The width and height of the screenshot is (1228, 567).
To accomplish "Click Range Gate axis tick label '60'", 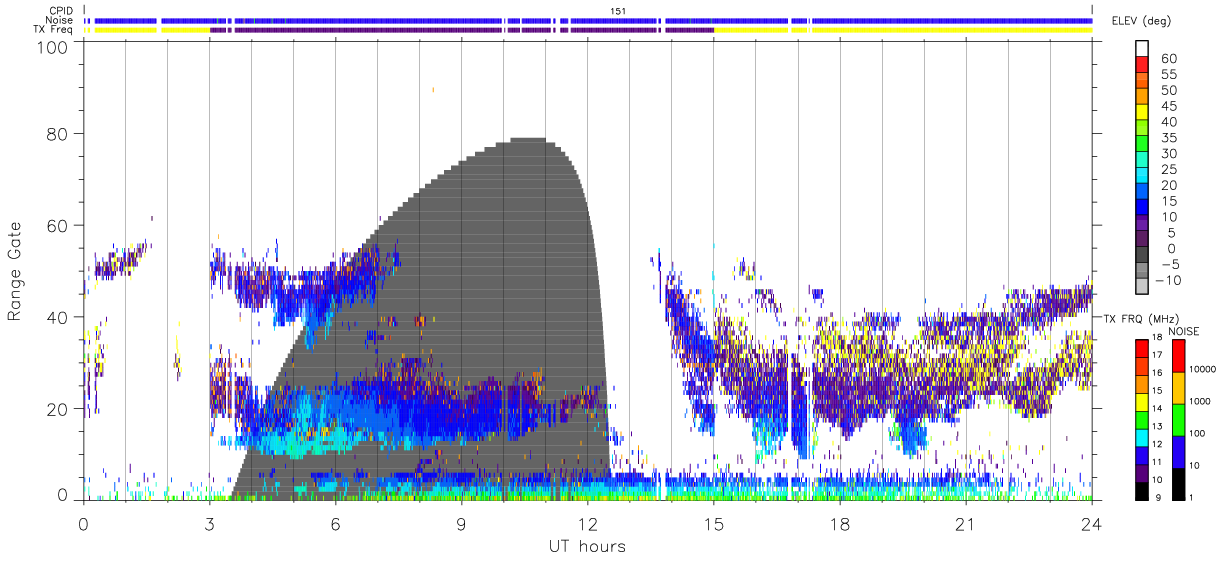I will [x=58, y=225].
